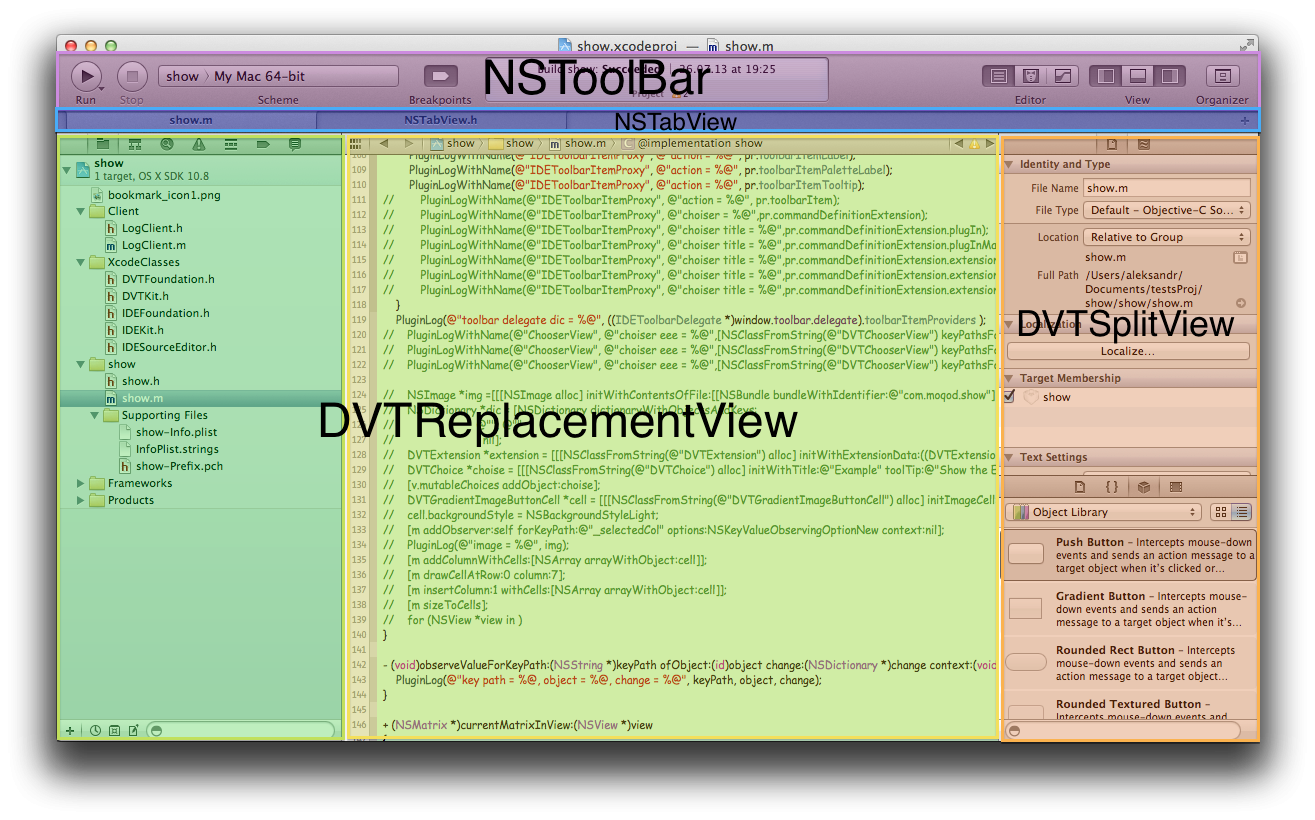1315x820 pixels.
Task: Switch to the show.m editor tab
Action: tap(189, 120)
